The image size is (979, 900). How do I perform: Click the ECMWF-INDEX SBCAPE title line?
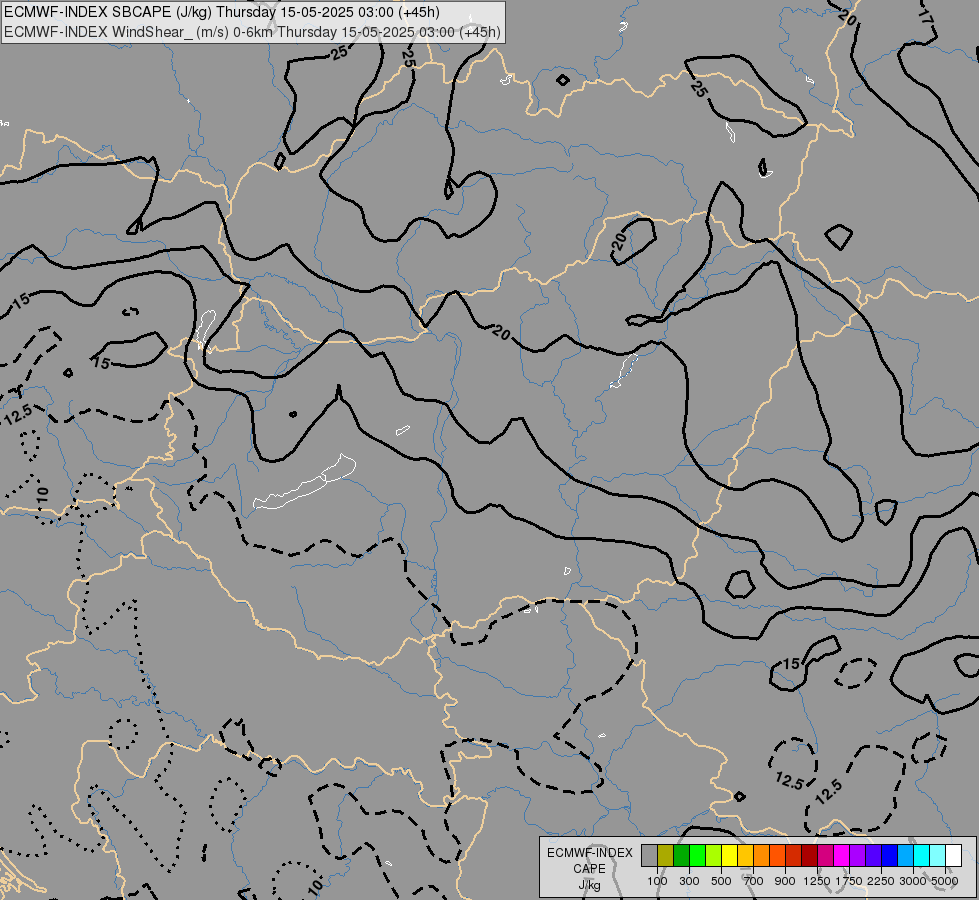222,12
